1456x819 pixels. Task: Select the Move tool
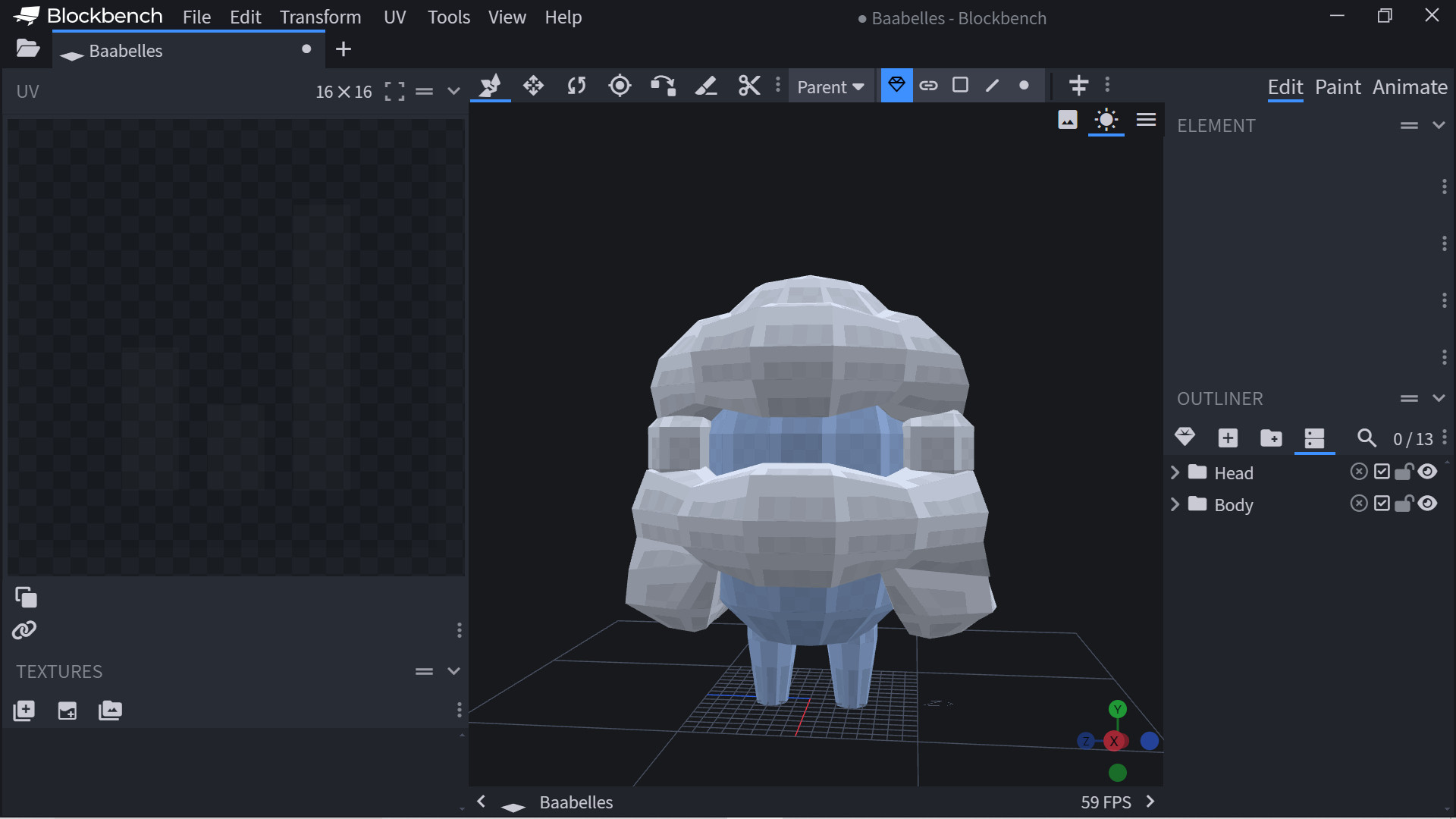[490, 86]
